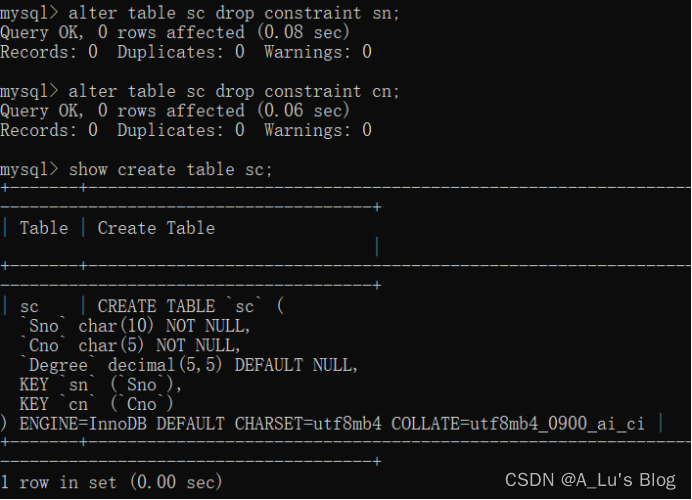Image resolution: width=692 pixels, height=500 pixels.
Task: Click the 'Query OK' line showing 0.06 sec
Action: pyautogui.click(x=175, y=110)
